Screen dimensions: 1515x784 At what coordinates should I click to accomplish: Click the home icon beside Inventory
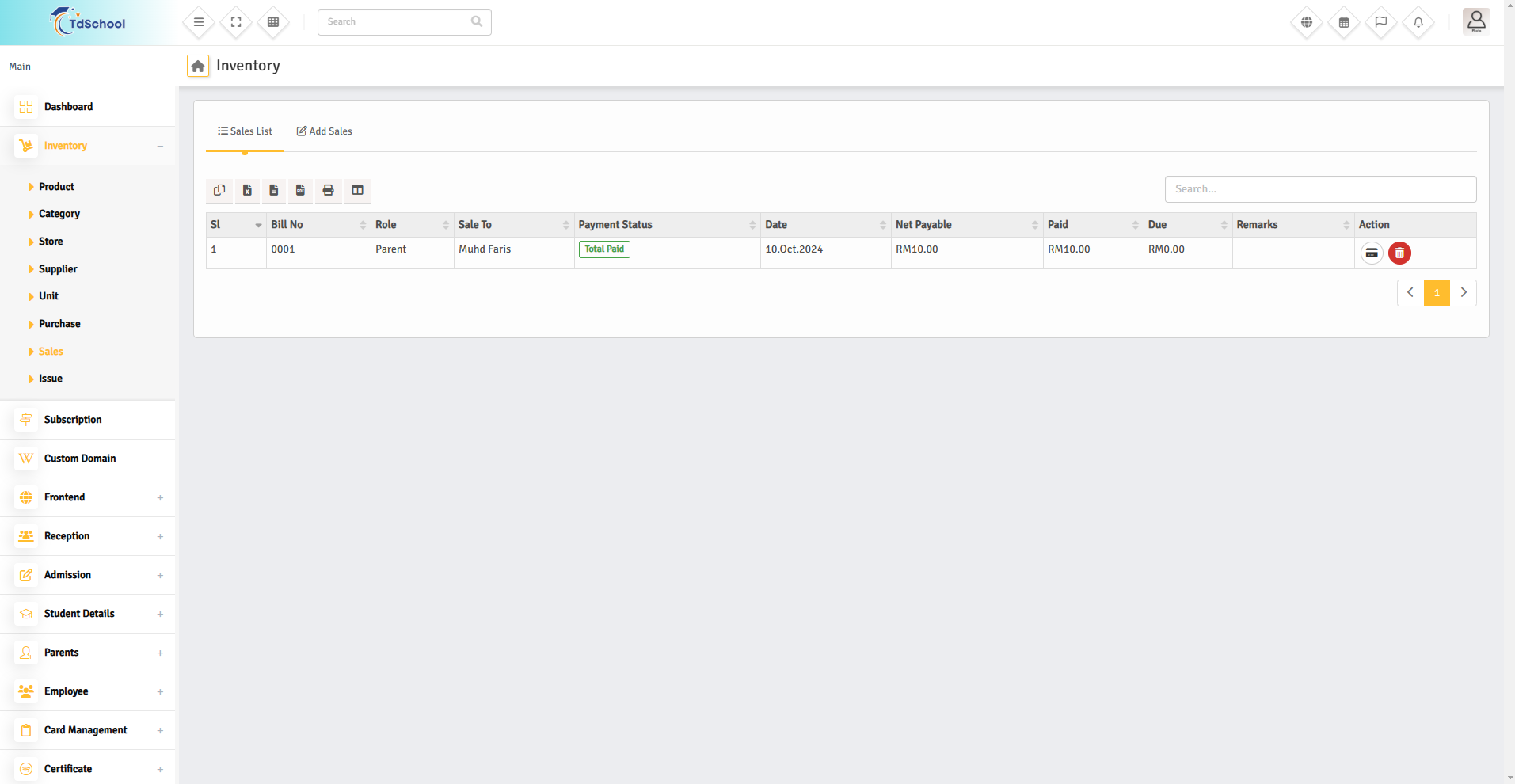click(198, 66)
